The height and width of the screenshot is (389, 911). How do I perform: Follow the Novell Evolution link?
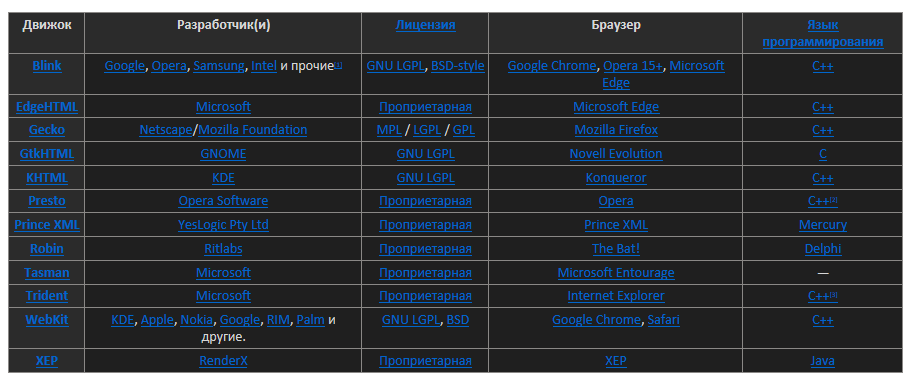616,153
